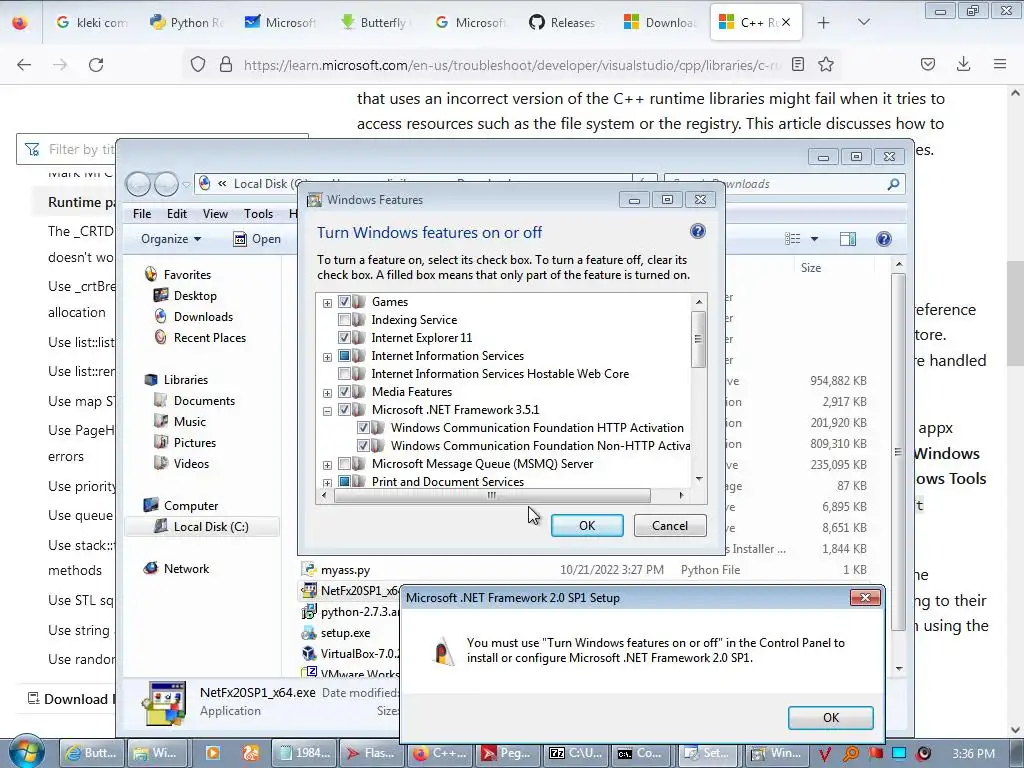Click Explorer change view icon
Image resolution: width=1024 pixels, height=768 pixels.
pos(793,239)
